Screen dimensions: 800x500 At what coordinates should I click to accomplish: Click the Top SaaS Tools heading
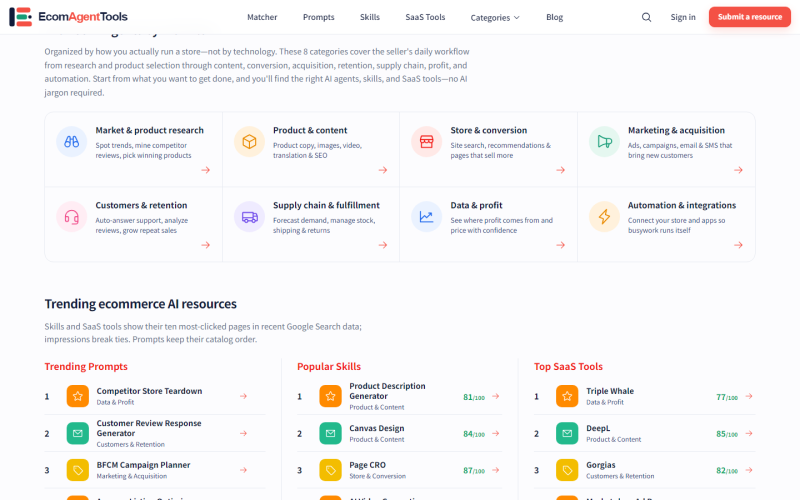pos(568,366)
